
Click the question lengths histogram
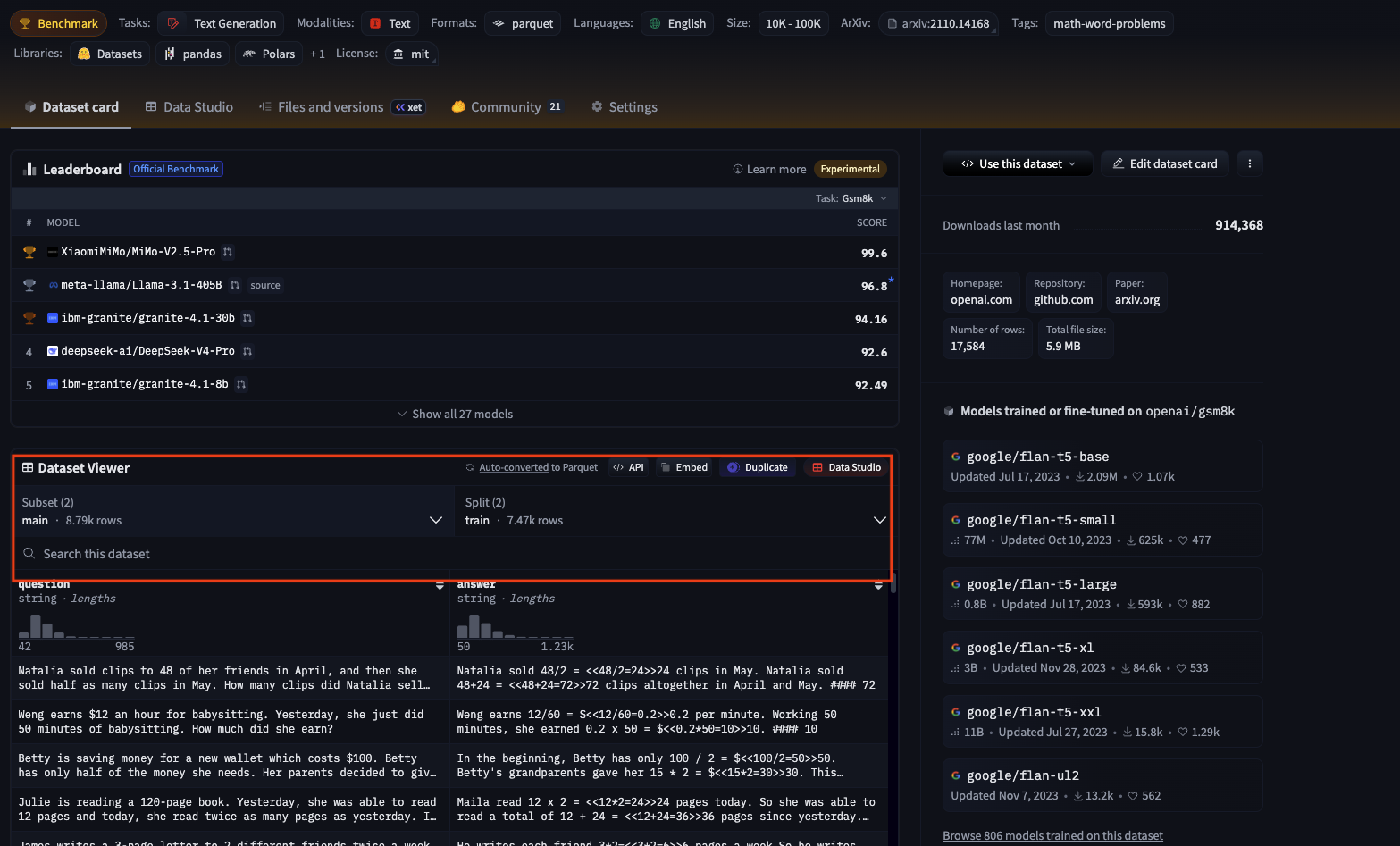point(76,625)
